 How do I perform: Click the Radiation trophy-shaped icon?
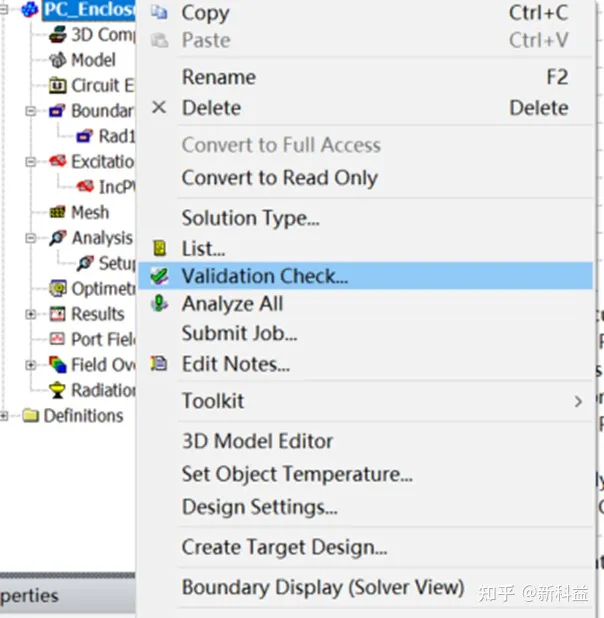pos(57,390)
